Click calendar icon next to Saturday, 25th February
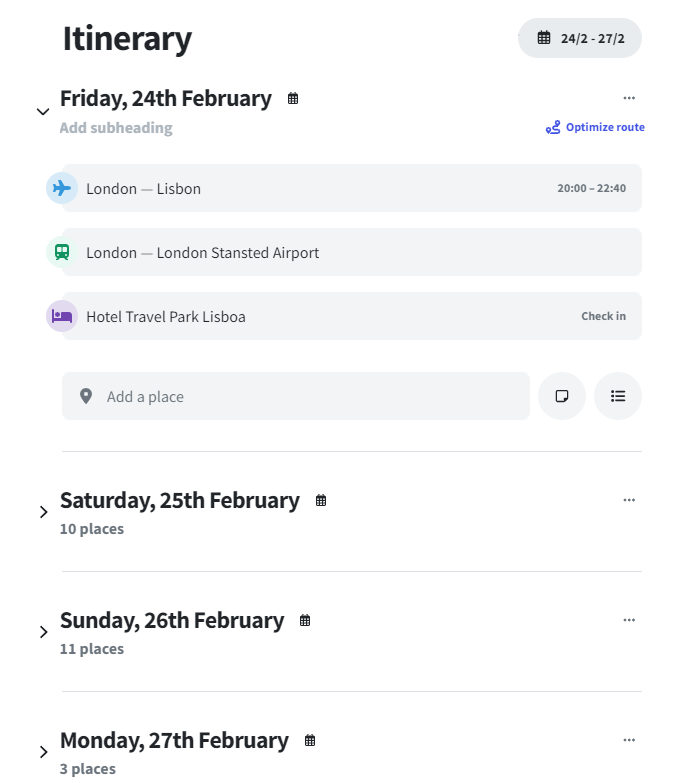Screen dimensions: 683x783 [x=321, y=500]
